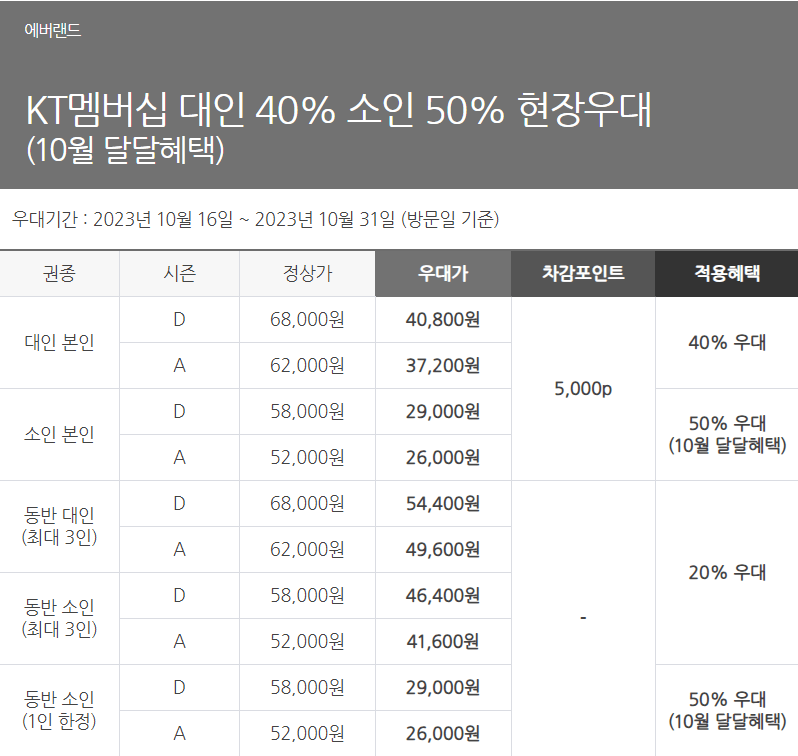Click 26,000원 in 동반 소인 (1인 한정) row
This screenshot has height=756, width=798.
[x=443, y=734]
